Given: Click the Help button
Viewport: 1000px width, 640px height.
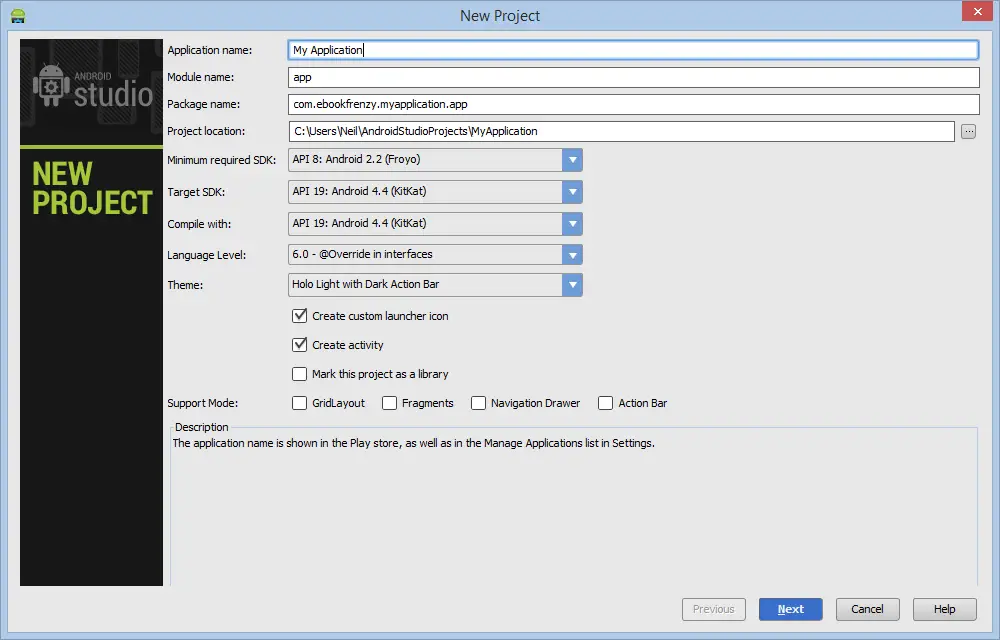Looking at the screenshot, I should pos(943,609).
